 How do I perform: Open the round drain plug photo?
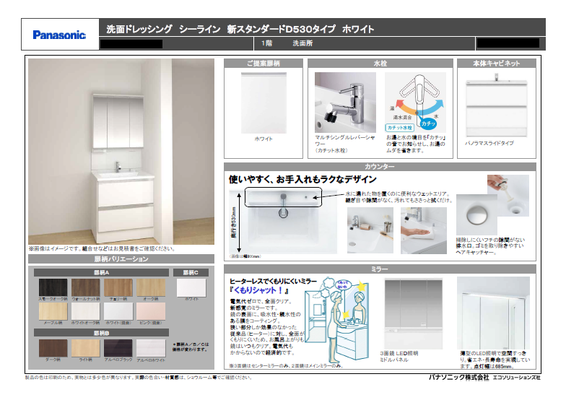pos(476,215)
